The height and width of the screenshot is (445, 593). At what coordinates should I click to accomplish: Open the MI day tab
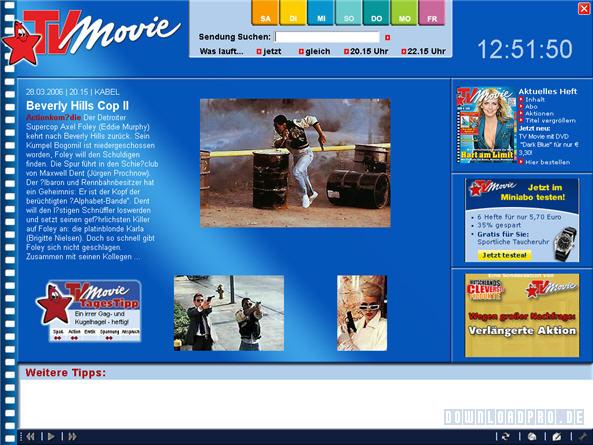click(x=321, y=13)
